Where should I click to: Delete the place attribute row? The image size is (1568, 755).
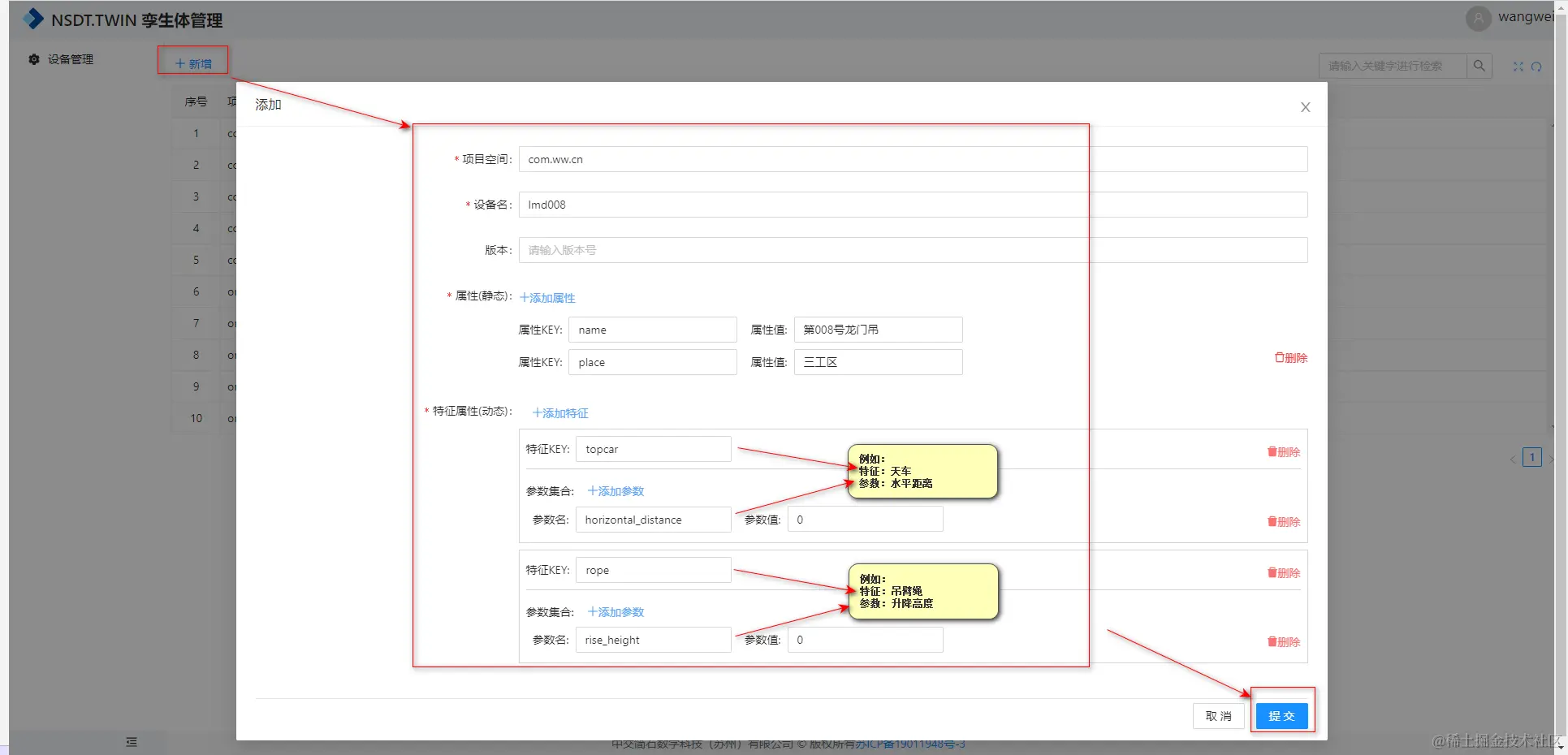[1291, 358]
